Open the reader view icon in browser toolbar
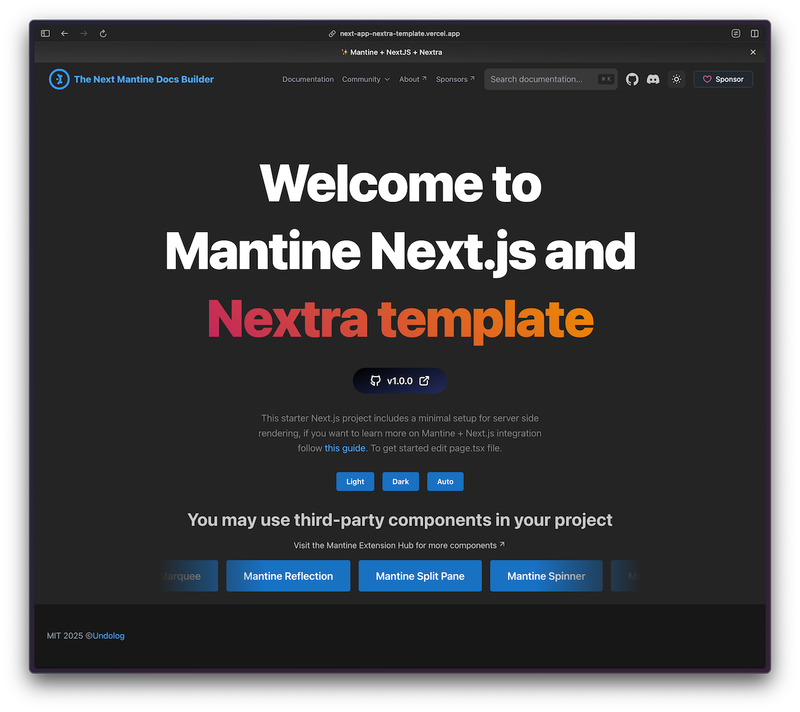 tap(736, 34)
